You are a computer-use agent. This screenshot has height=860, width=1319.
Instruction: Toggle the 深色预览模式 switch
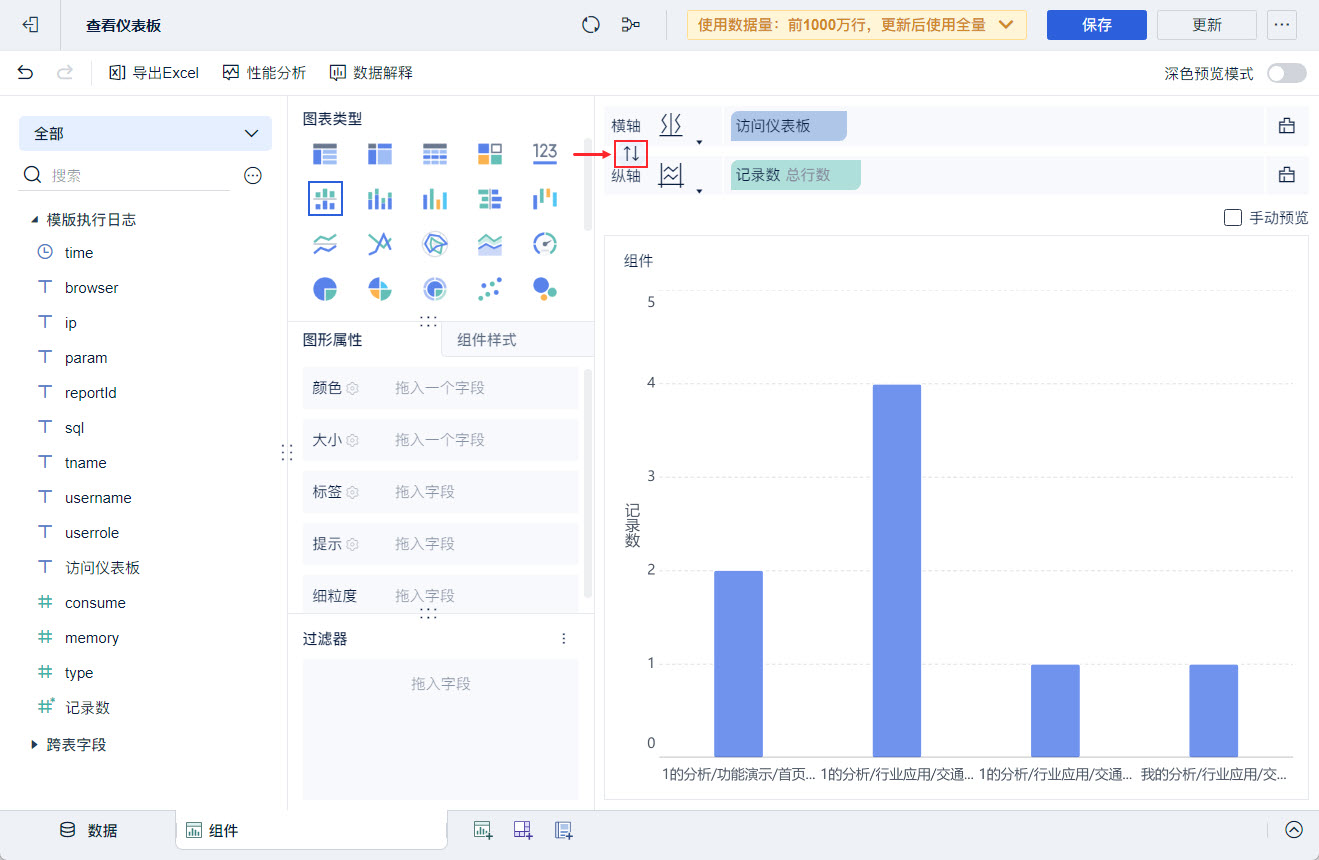point(1286,73)
